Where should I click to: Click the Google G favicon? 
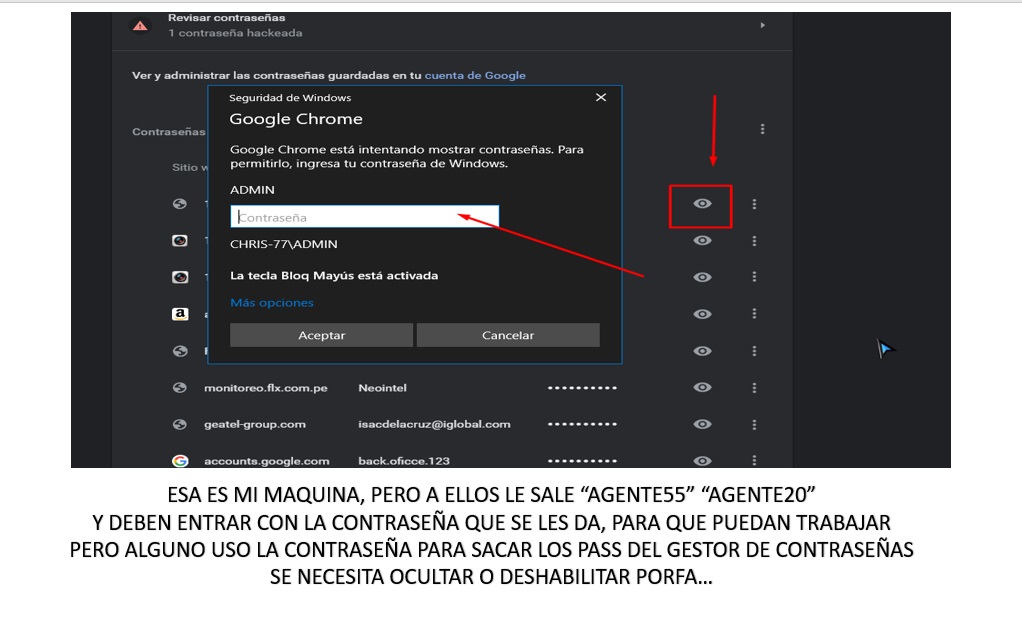pyautogui.click(x=180, y=461)
